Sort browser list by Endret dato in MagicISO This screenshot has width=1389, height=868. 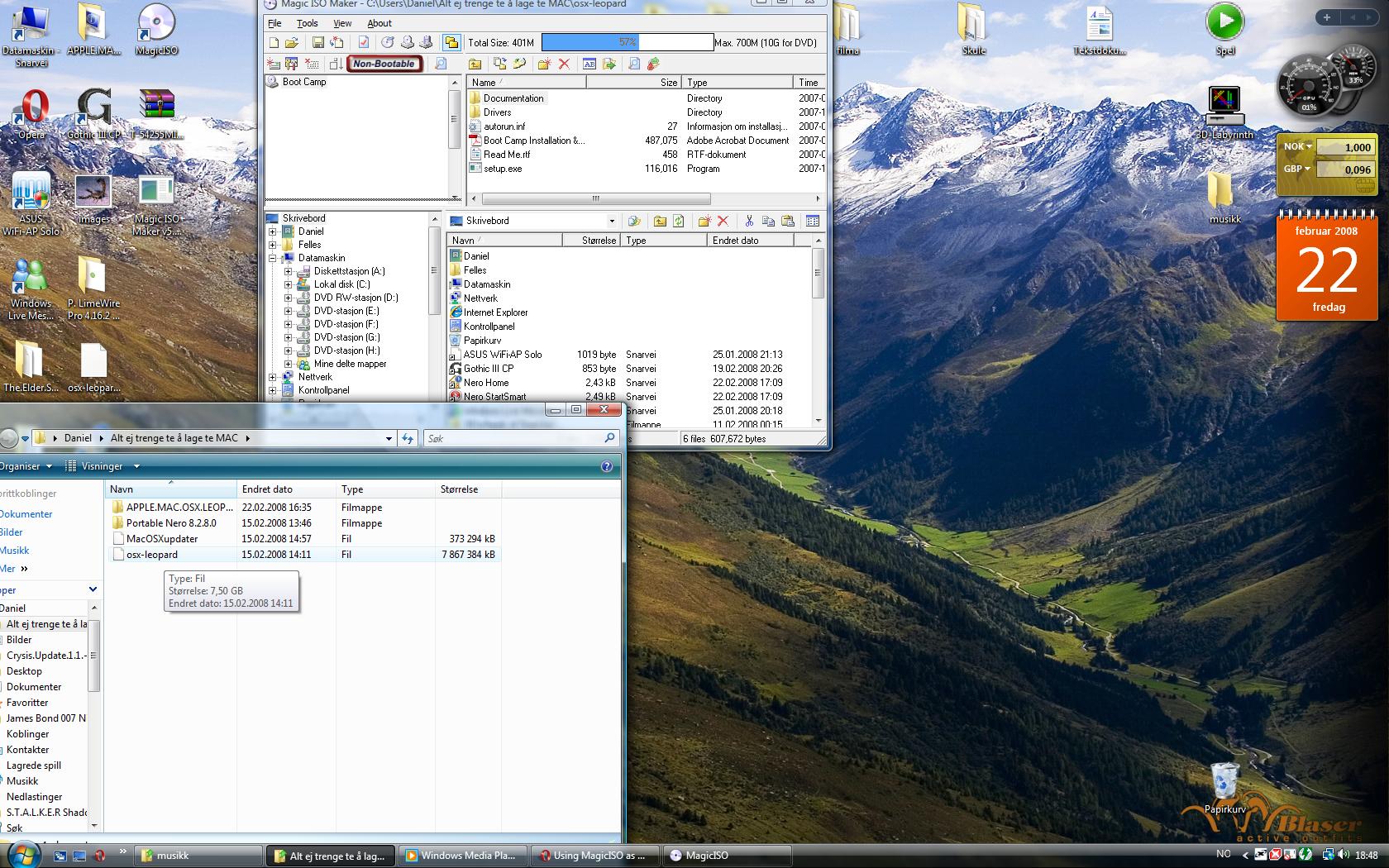751,241
